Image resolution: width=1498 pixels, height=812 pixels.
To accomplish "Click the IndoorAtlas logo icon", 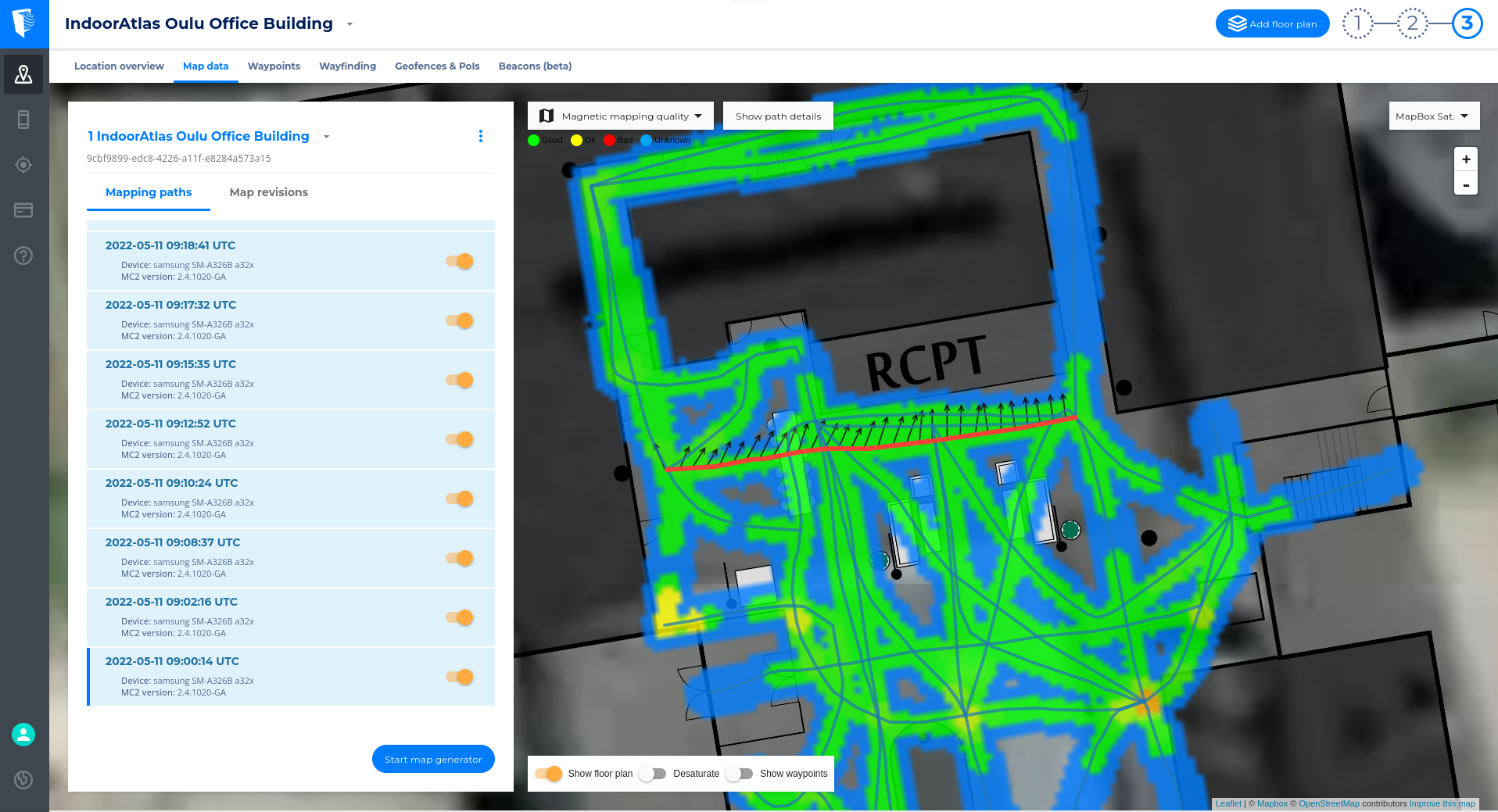I will [24, 23].
